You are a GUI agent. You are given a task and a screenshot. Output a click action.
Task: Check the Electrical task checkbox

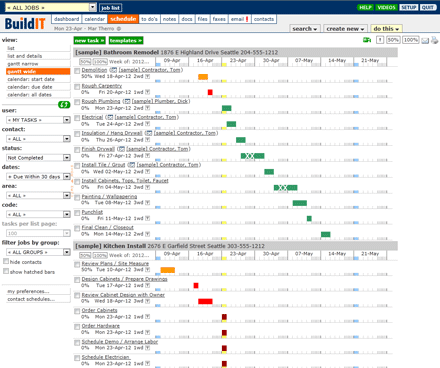point(77,118)
